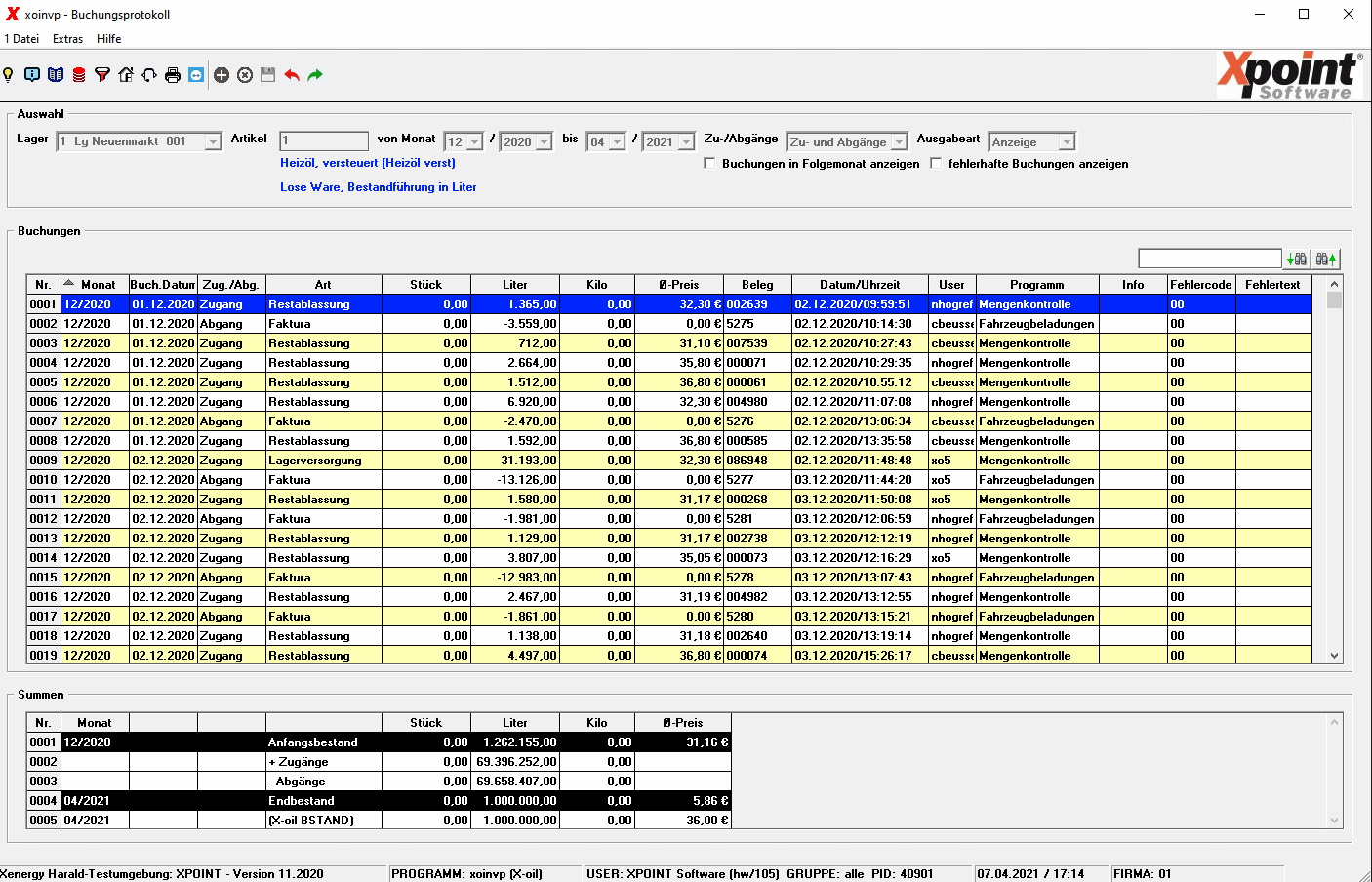Open the von Monat month dropdown

click(x=475, y=142)
